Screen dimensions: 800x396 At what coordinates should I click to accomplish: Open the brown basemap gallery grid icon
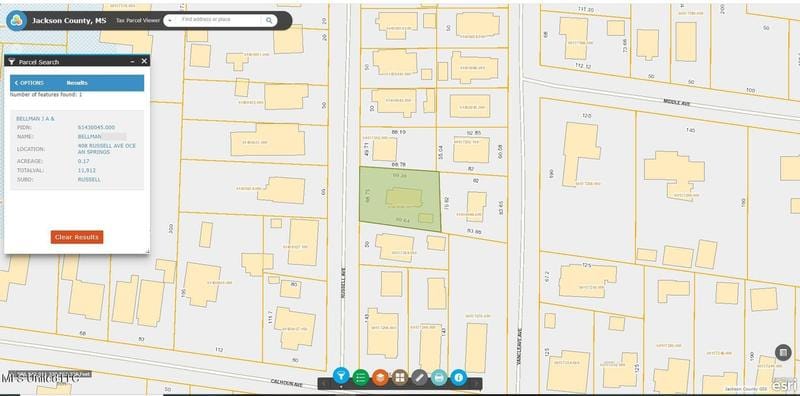400,378
